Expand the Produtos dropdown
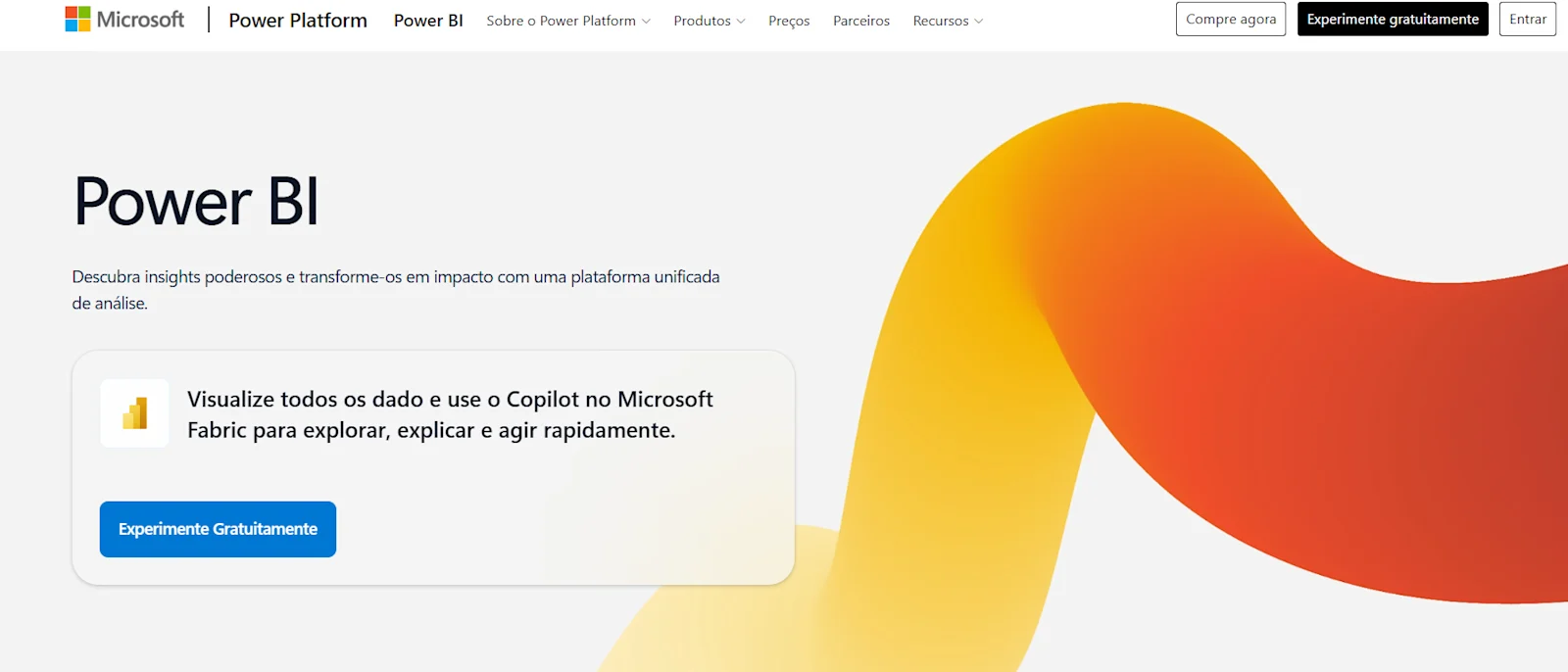Screen dimensions: 1568x672 [x=710, y=21]
